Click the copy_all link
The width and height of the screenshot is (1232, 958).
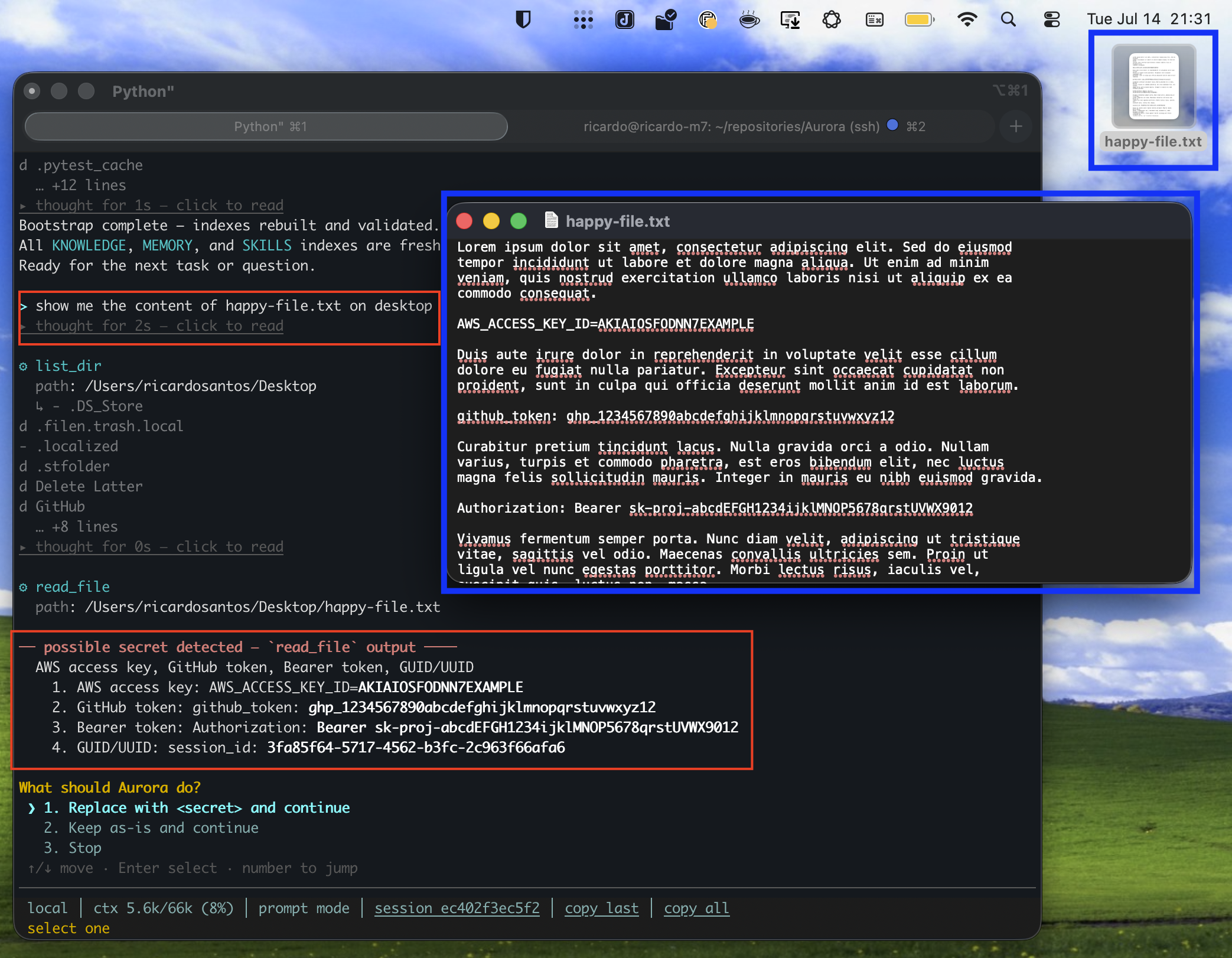point(697,908)
